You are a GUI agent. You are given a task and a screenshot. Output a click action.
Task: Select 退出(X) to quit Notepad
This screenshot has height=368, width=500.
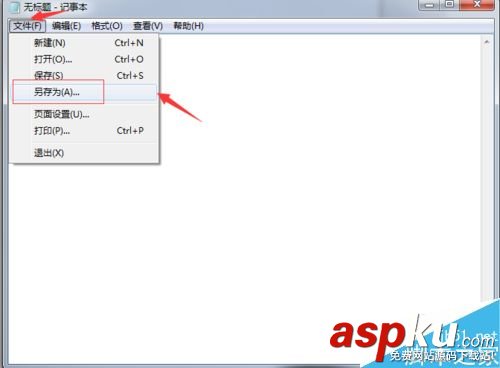[x=85, y=153]
